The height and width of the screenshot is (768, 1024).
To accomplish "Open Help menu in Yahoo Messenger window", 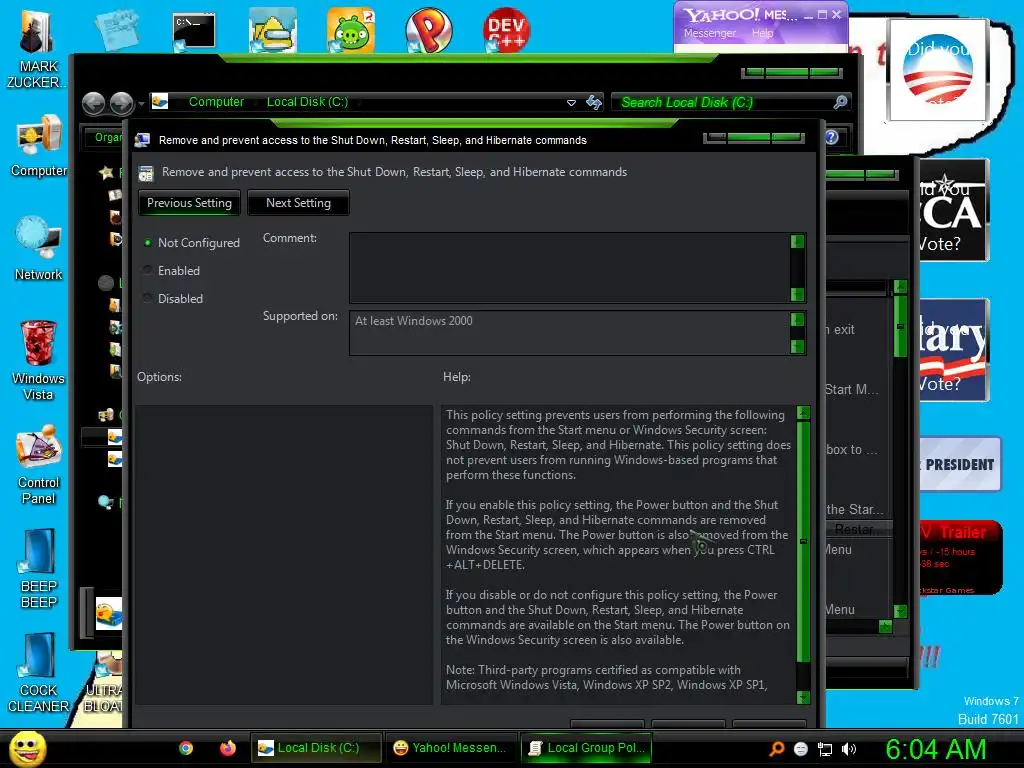I will 762,33.
